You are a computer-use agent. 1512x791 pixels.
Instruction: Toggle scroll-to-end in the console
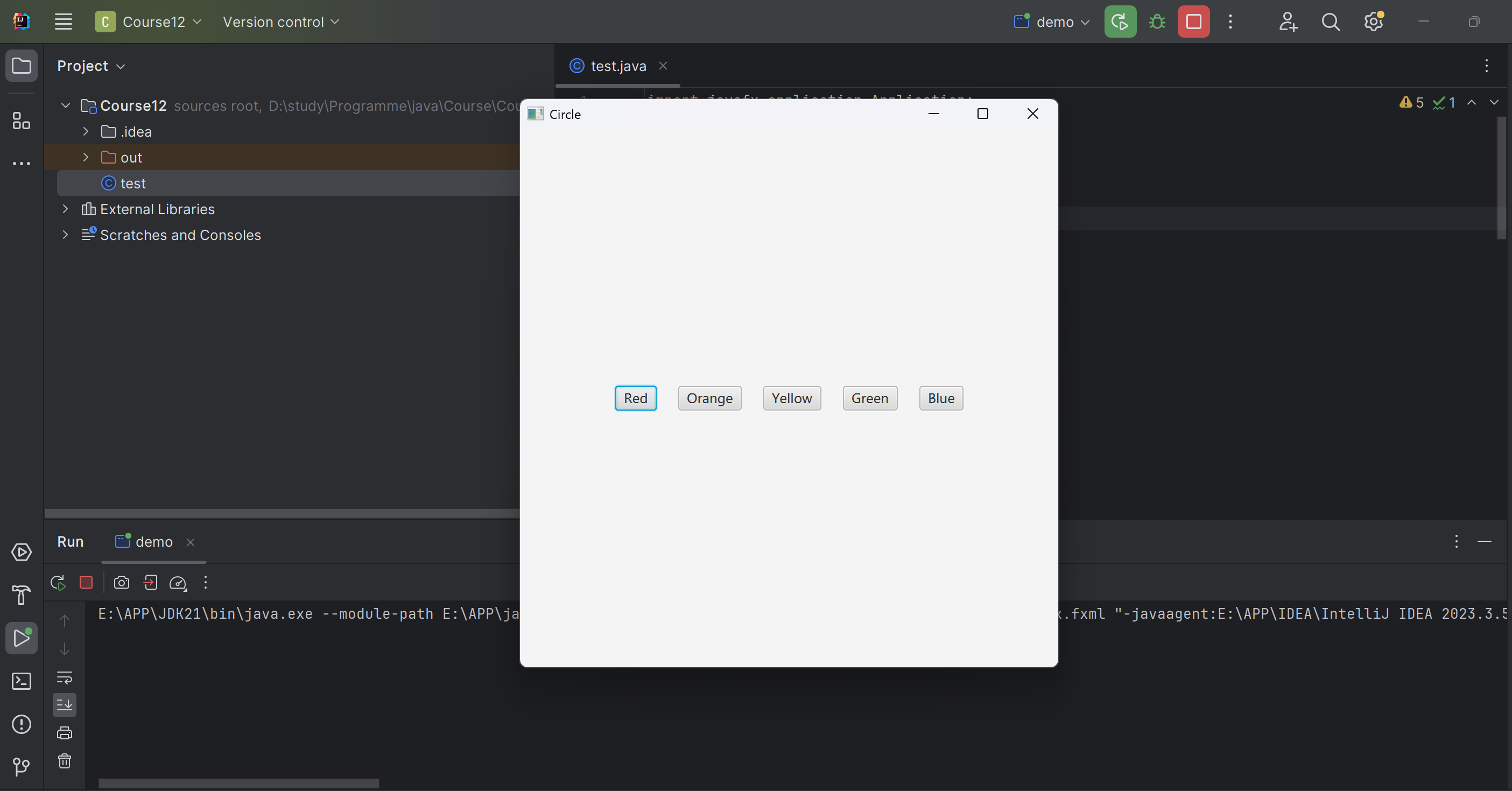65,705
